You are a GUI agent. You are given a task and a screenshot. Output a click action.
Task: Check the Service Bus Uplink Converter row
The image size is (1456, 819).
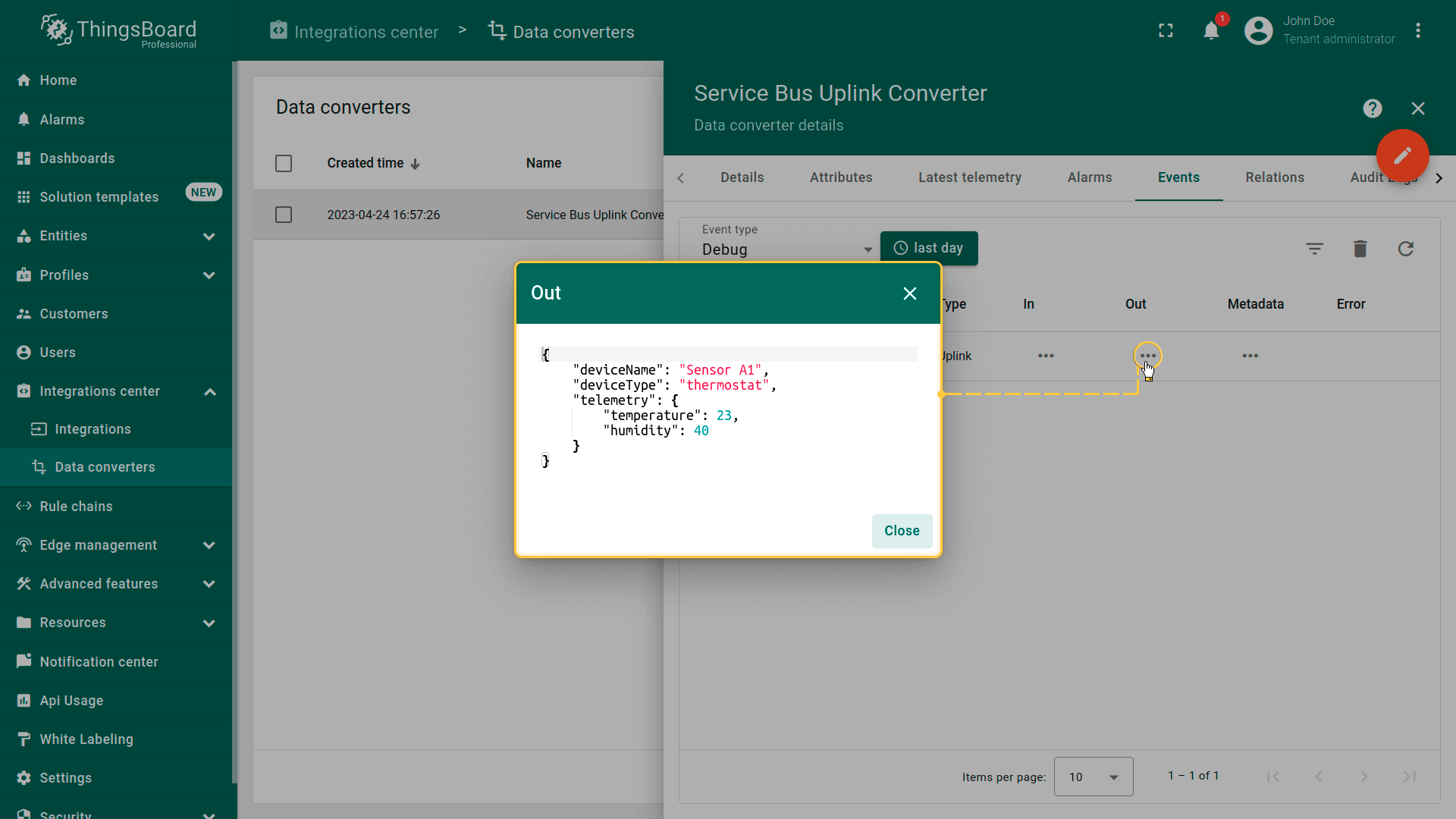pyautogui.click(x=284, y=215)
